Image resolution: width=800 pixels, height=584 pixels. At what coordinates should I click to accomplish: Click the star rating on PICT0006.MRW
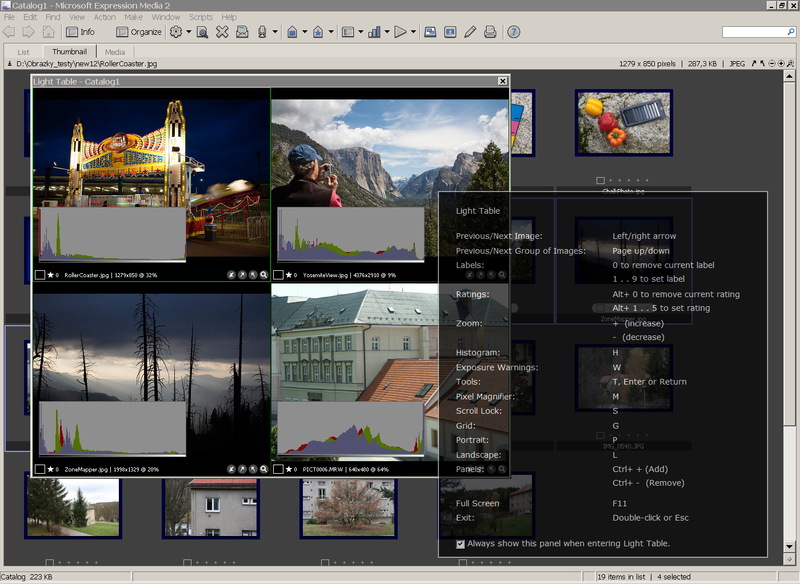(289, 469)
